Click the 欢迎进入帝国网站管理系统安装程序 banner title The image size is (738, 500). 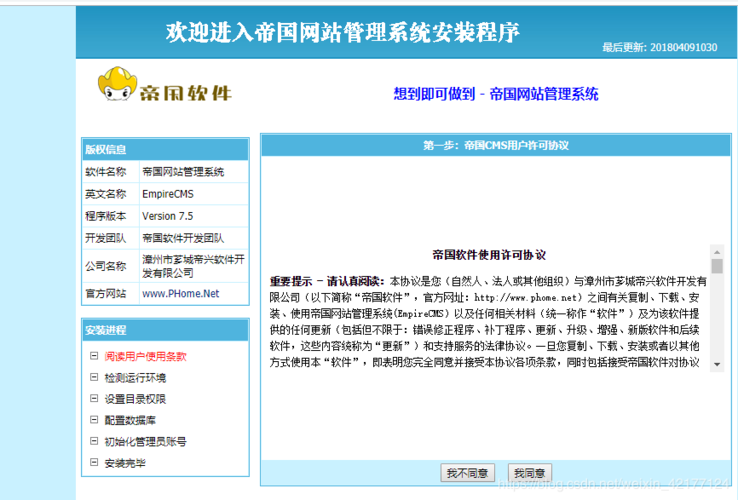pyautogui.click(x=343, y=32)
